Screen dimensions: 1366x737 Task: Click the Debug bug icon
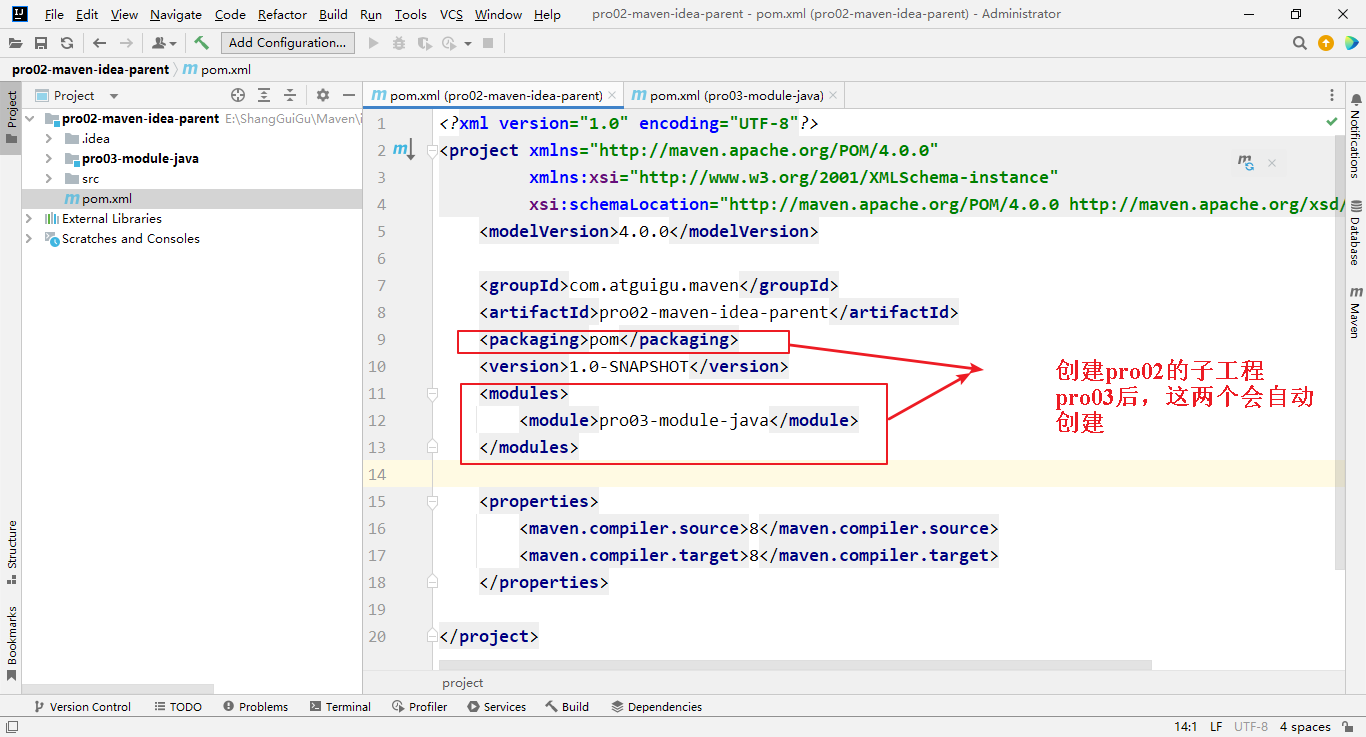pos(399,43)
